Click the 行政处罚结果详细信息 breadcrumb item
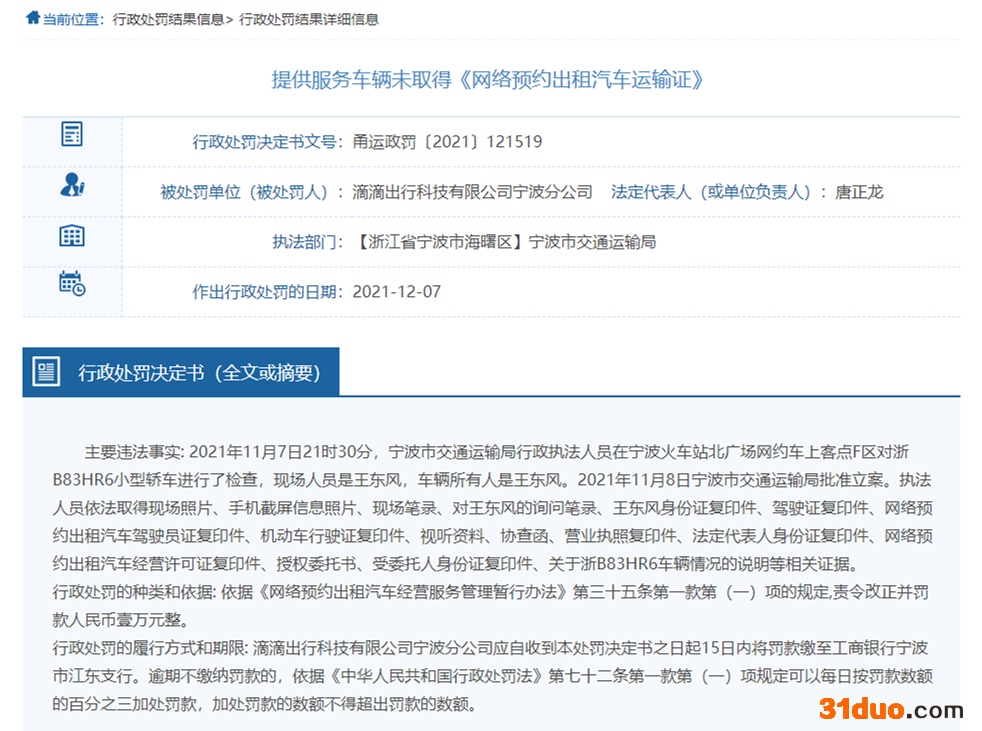 tap(309, 19)
